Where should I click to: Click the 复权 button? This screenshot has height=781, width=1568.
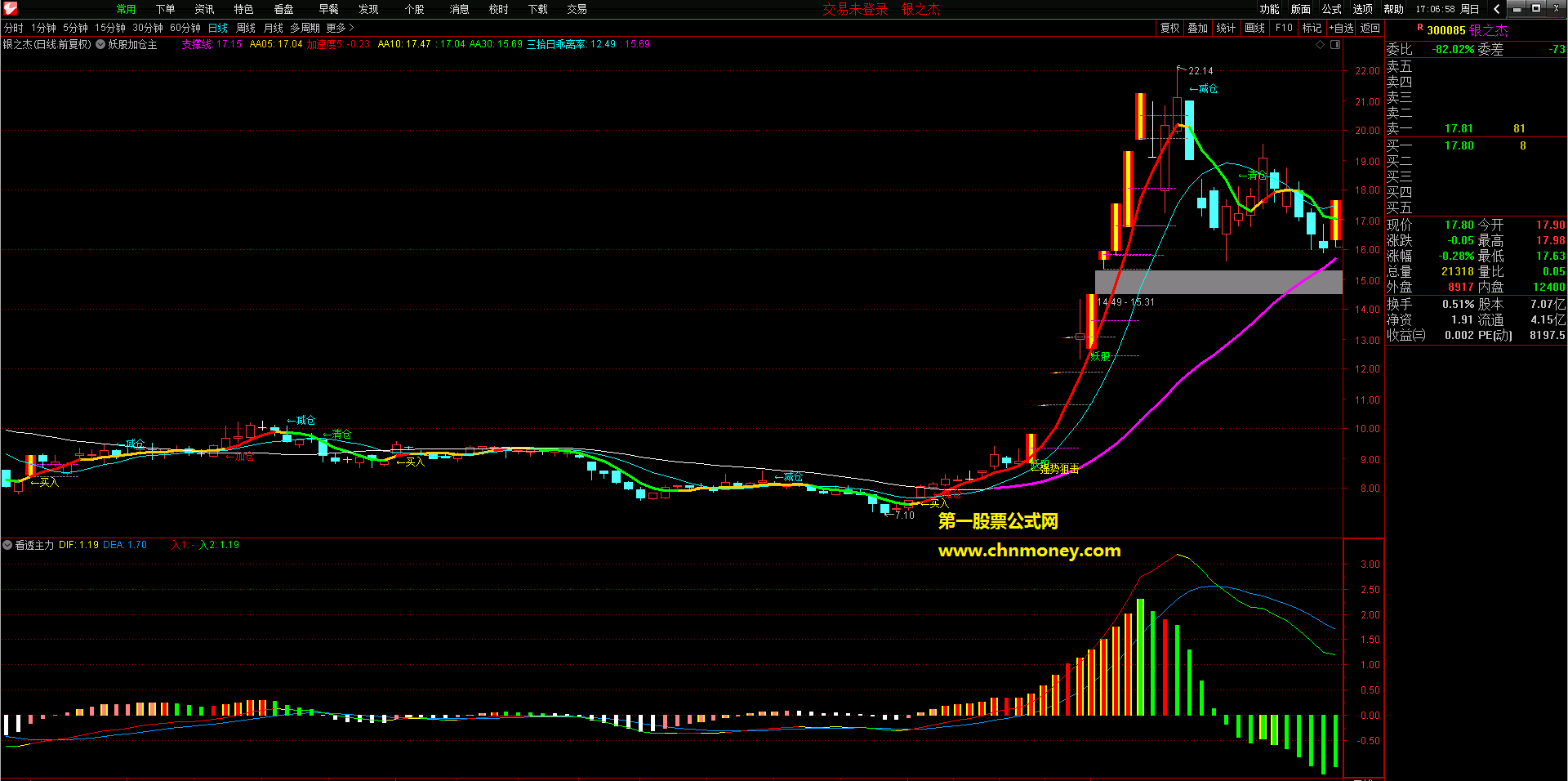[1169, 28]
